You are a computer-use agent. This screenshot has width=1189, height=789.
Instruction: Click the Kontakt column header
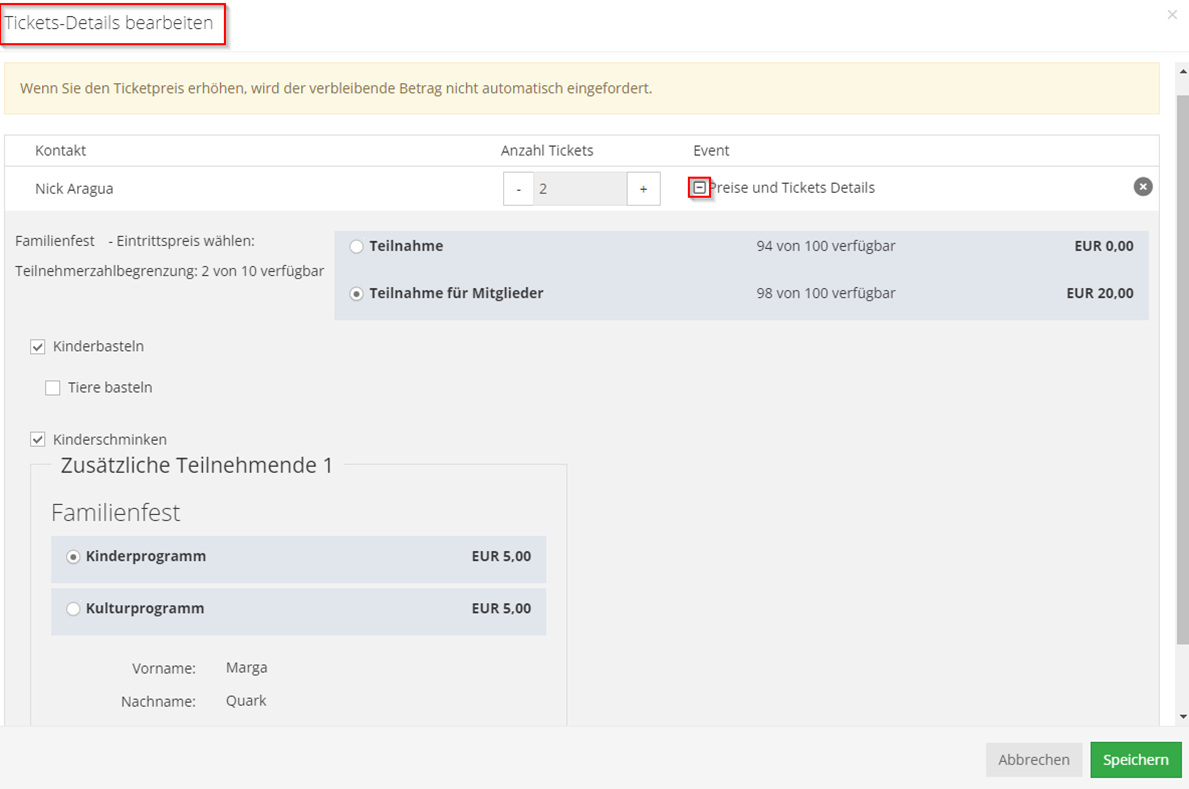[x=61, y=151]
